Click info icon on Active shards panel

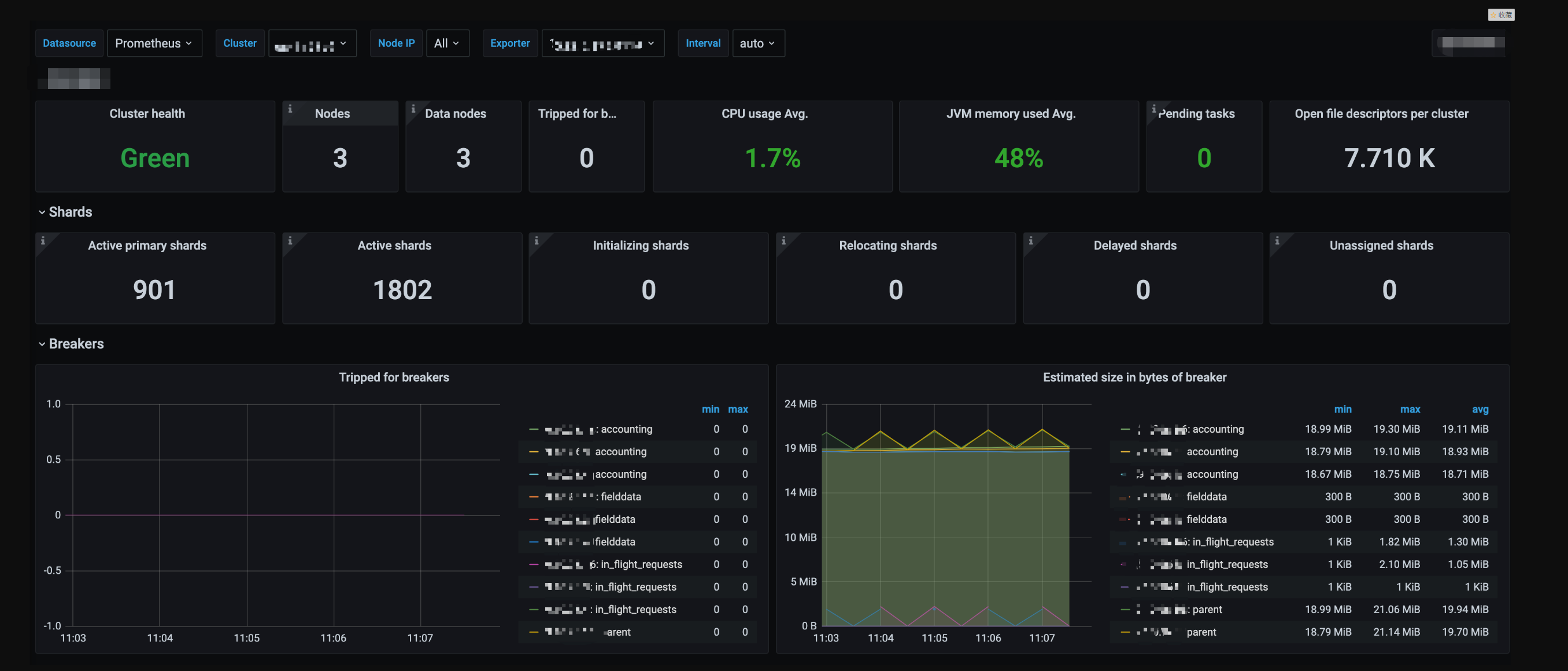pyautogui.click(x=290, y=241)
